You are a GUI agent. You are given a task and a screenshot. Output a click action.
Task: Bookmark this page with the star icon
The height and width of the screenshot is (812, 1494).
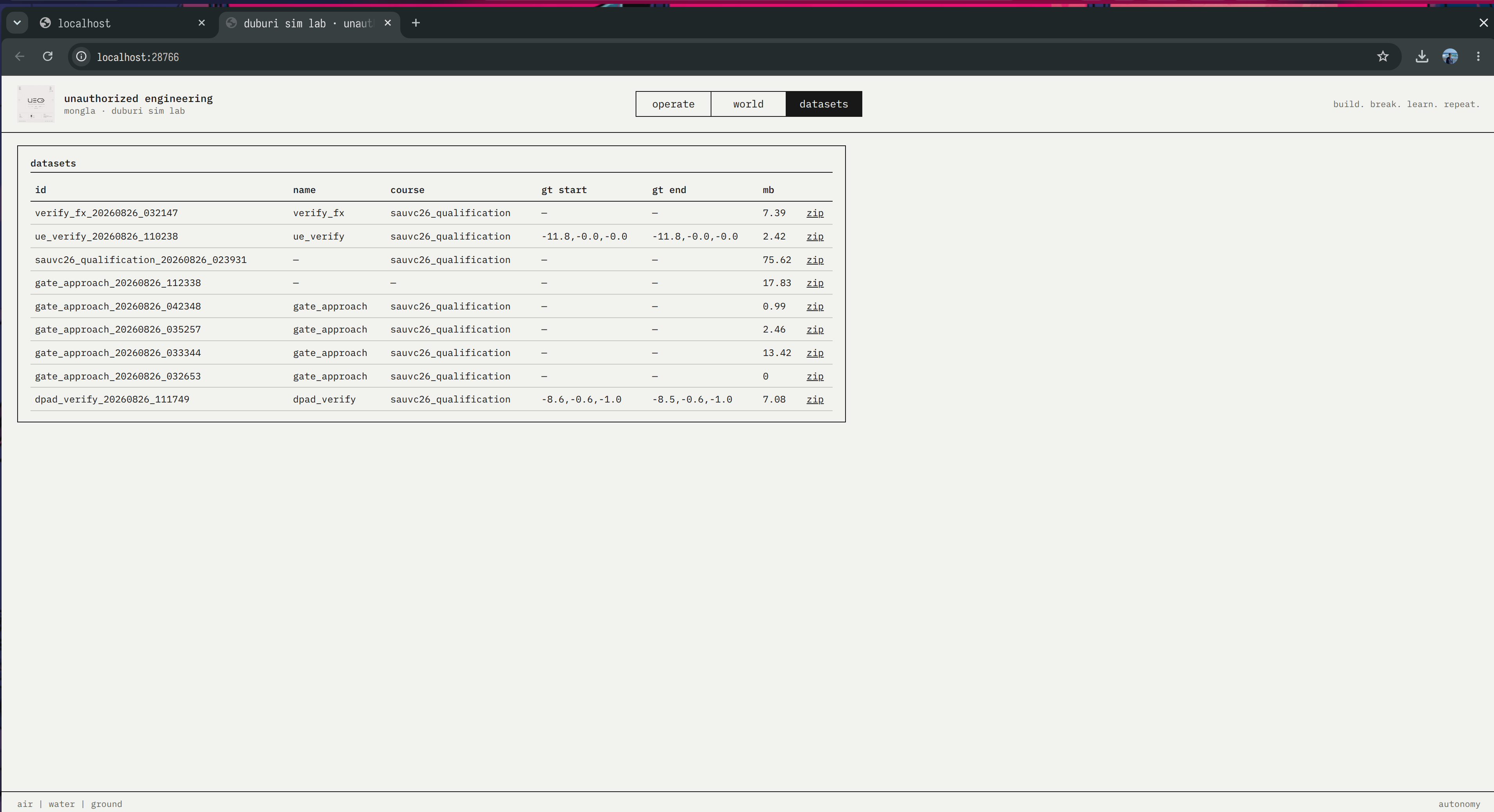click(1383, 57)
